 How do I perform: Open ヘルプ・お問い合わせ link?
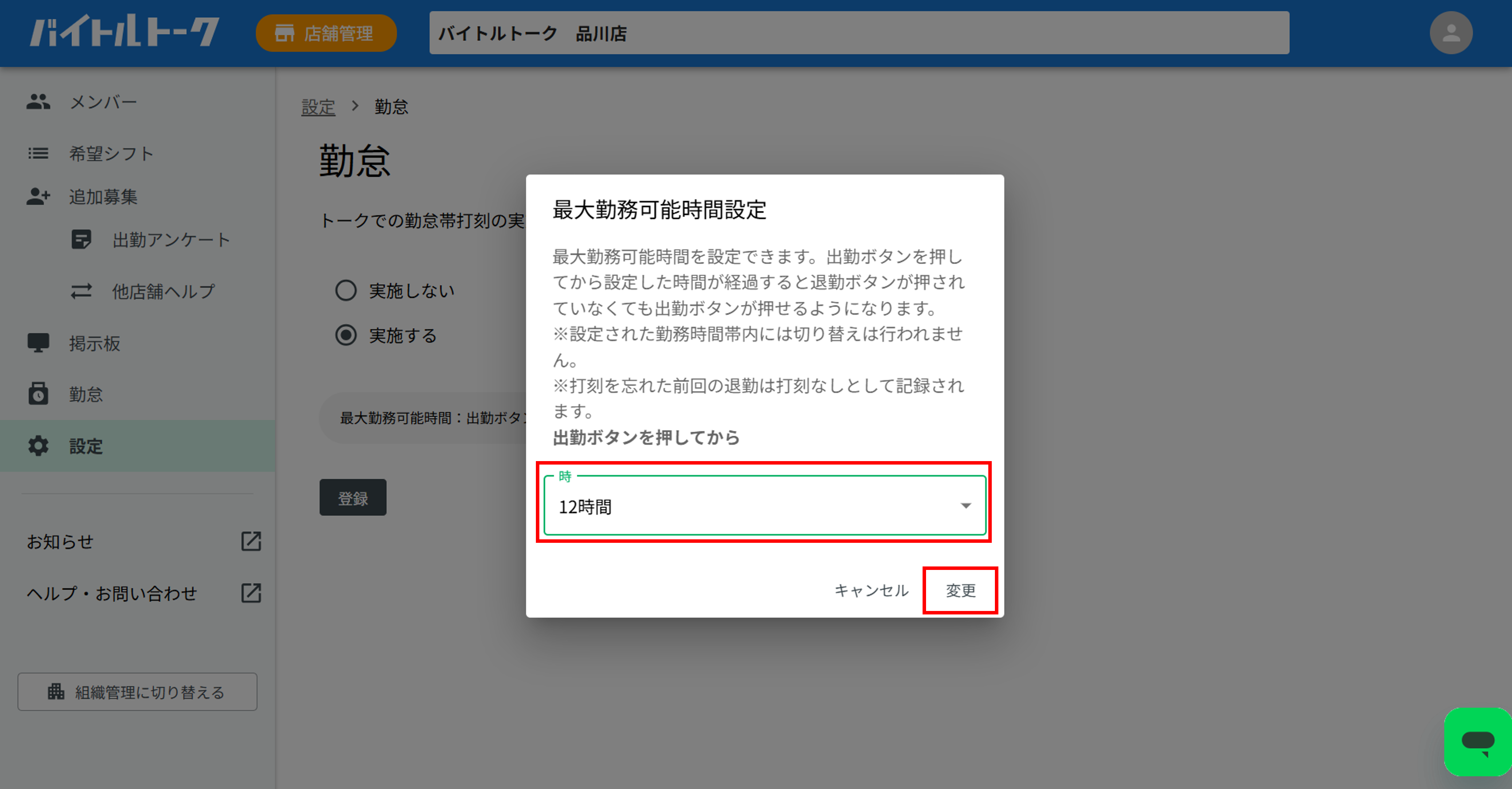144,593
